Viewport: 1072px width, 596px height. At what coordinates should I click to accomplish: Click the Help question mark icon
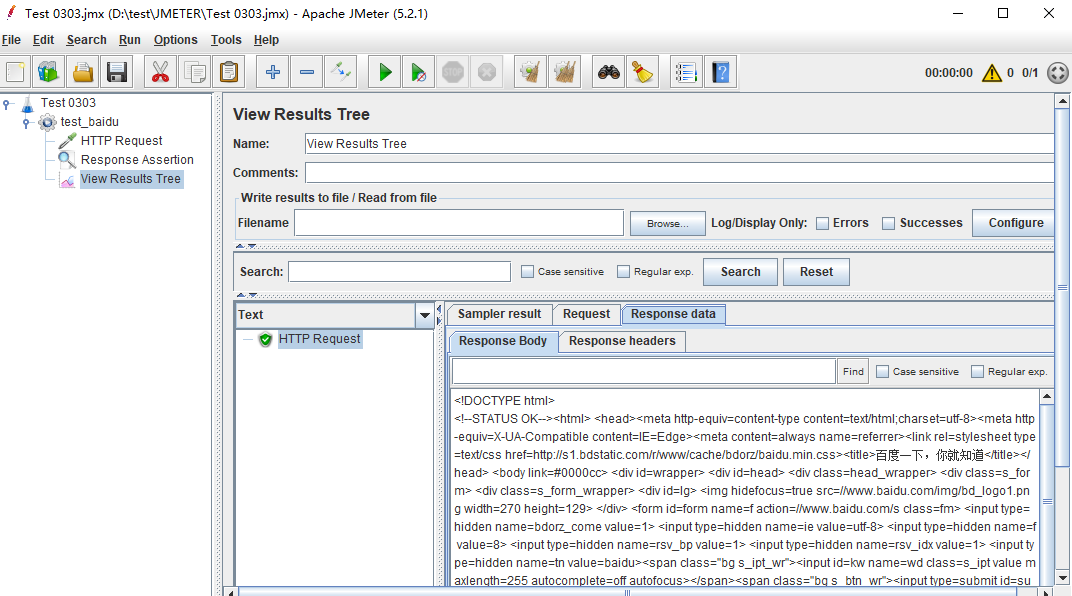click(x=720, y=72)
